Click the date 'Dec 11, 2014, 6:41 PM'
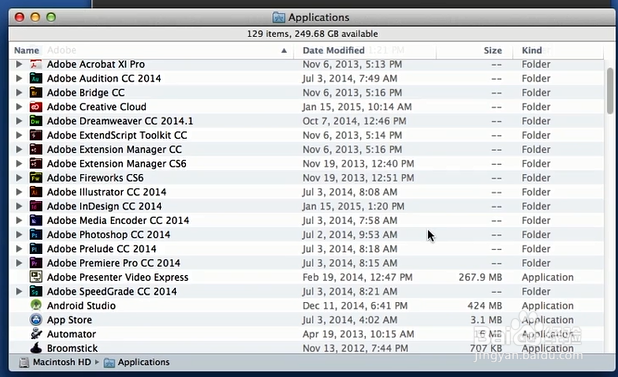The height and width of the screenshot is (377, 618). (x=355, y=305)
